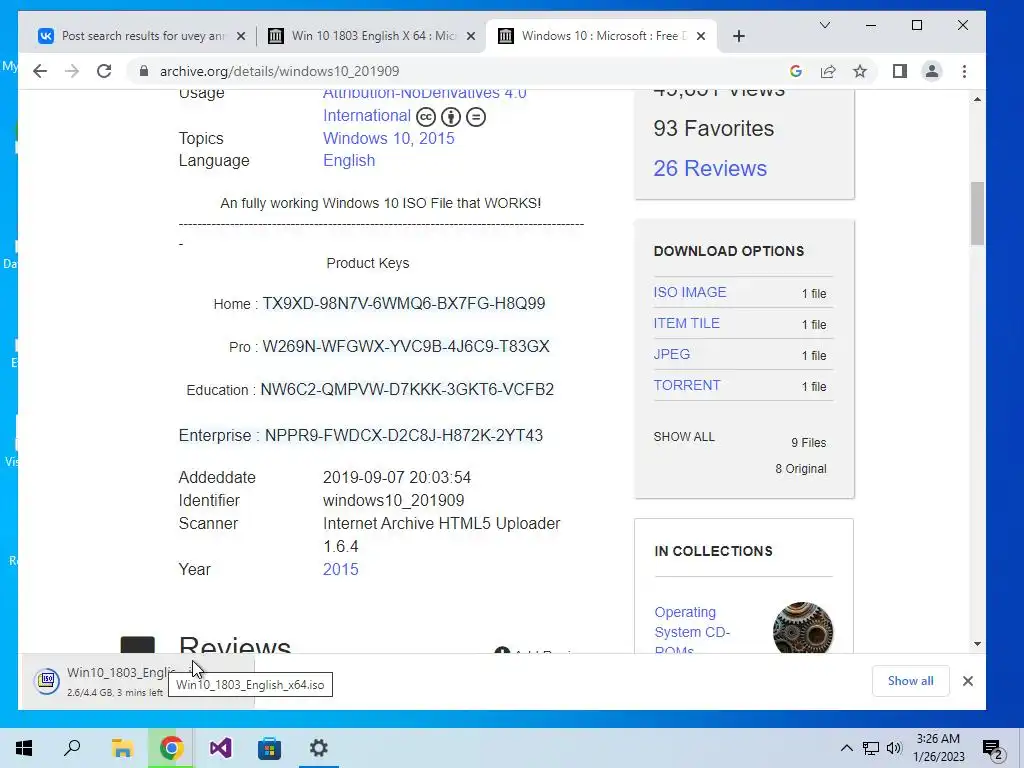Download JPEG option
The image size is (1024, 768).
pos(671,354)
